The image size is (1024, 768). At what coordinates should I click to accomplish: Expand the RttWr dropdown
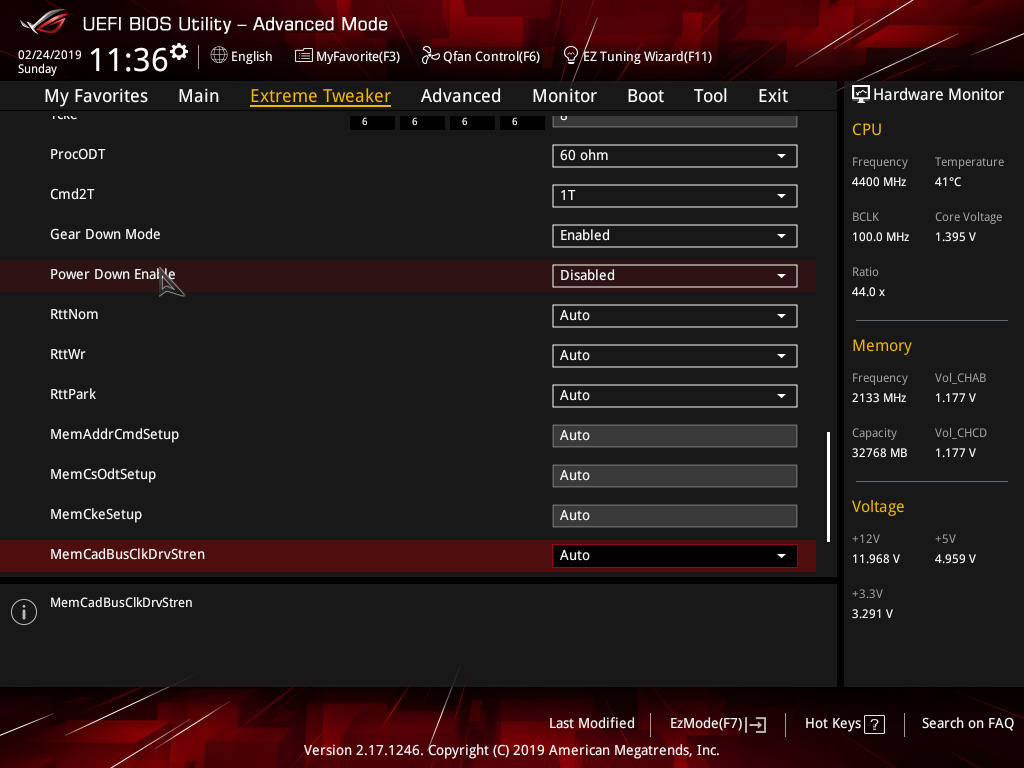point(675,355)
